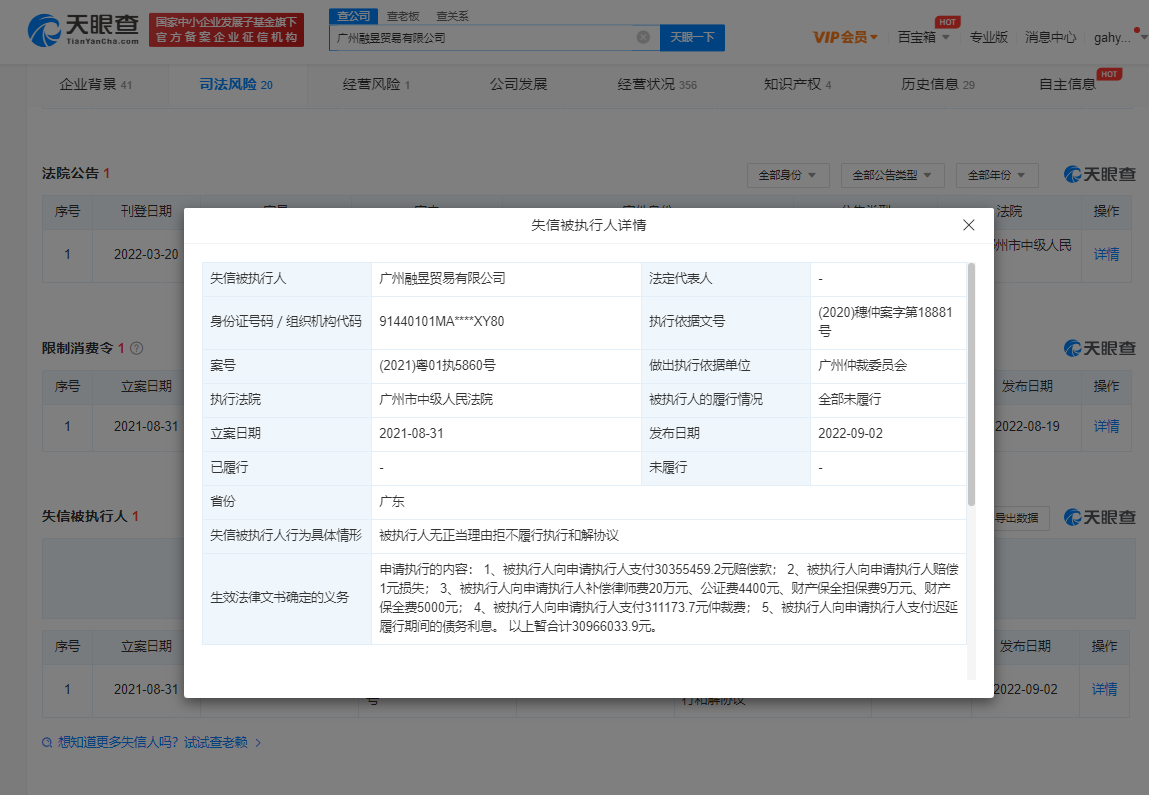This screenshot has height=795, width=1149.
Task: Click the 广东 province value in dialog
Action: click(392, 502)
